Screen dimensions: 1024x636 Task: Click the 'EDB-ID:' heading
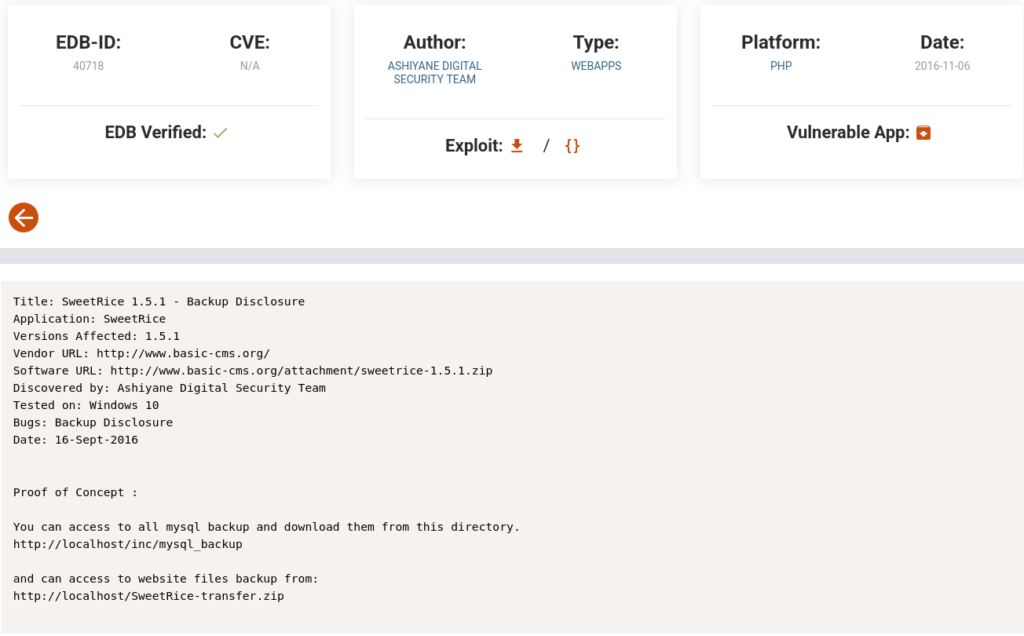(x=88, y=42)
